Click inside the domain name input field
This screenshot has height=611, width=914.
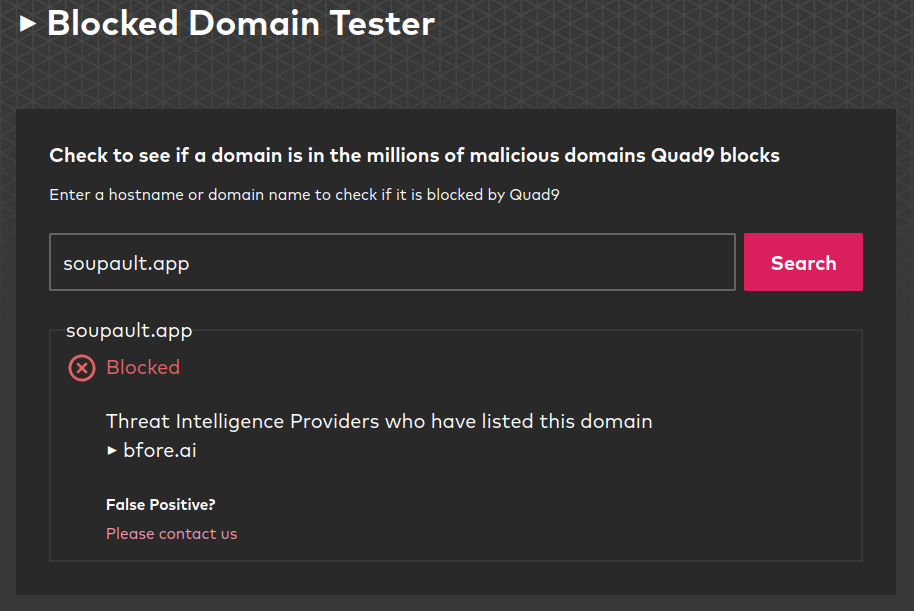click(x=392, y=262)
